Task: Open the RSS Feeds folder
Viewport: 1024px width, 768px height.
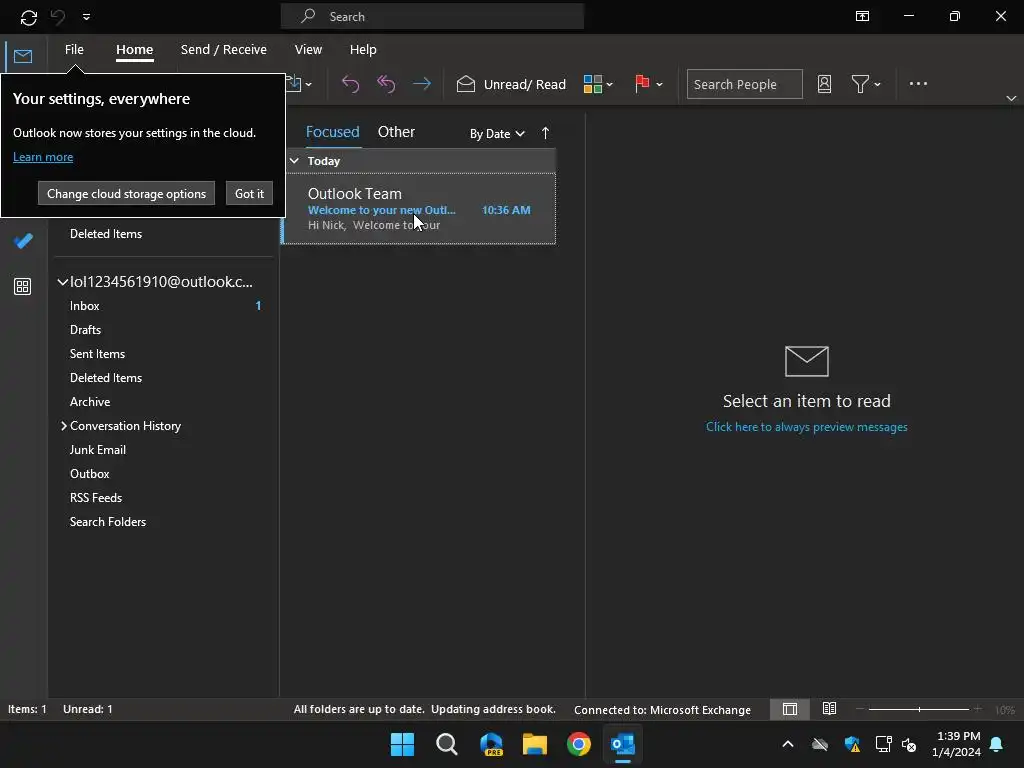Action: coord(96,498)
